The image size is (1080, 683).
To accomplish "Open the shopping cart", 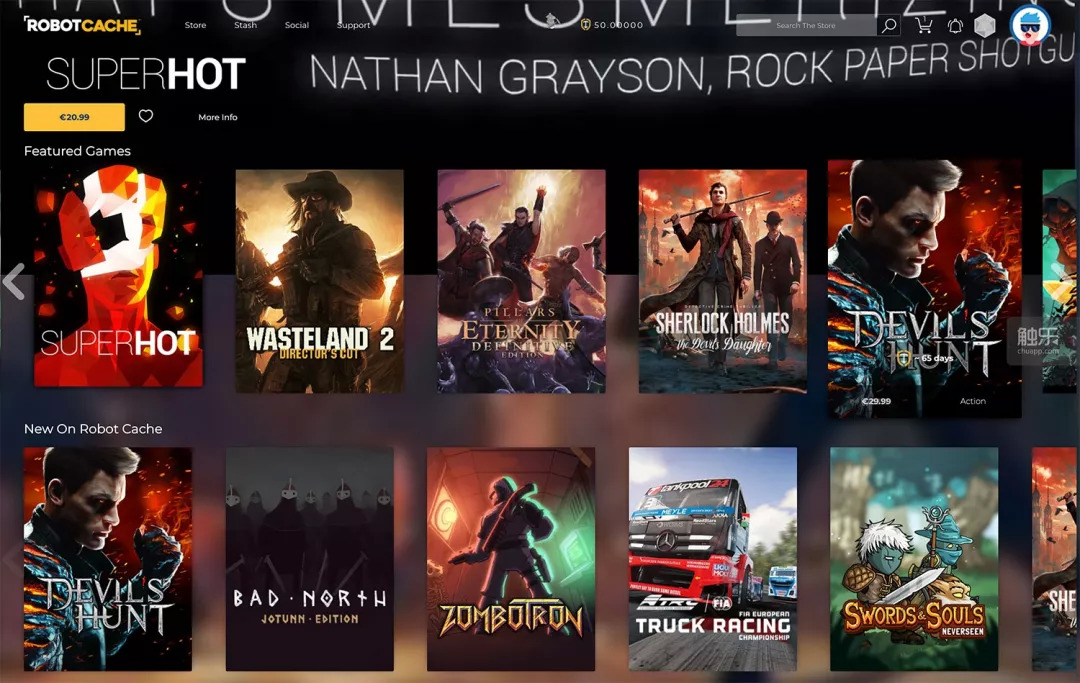I will pyautogui.click(x=924, y=25).
